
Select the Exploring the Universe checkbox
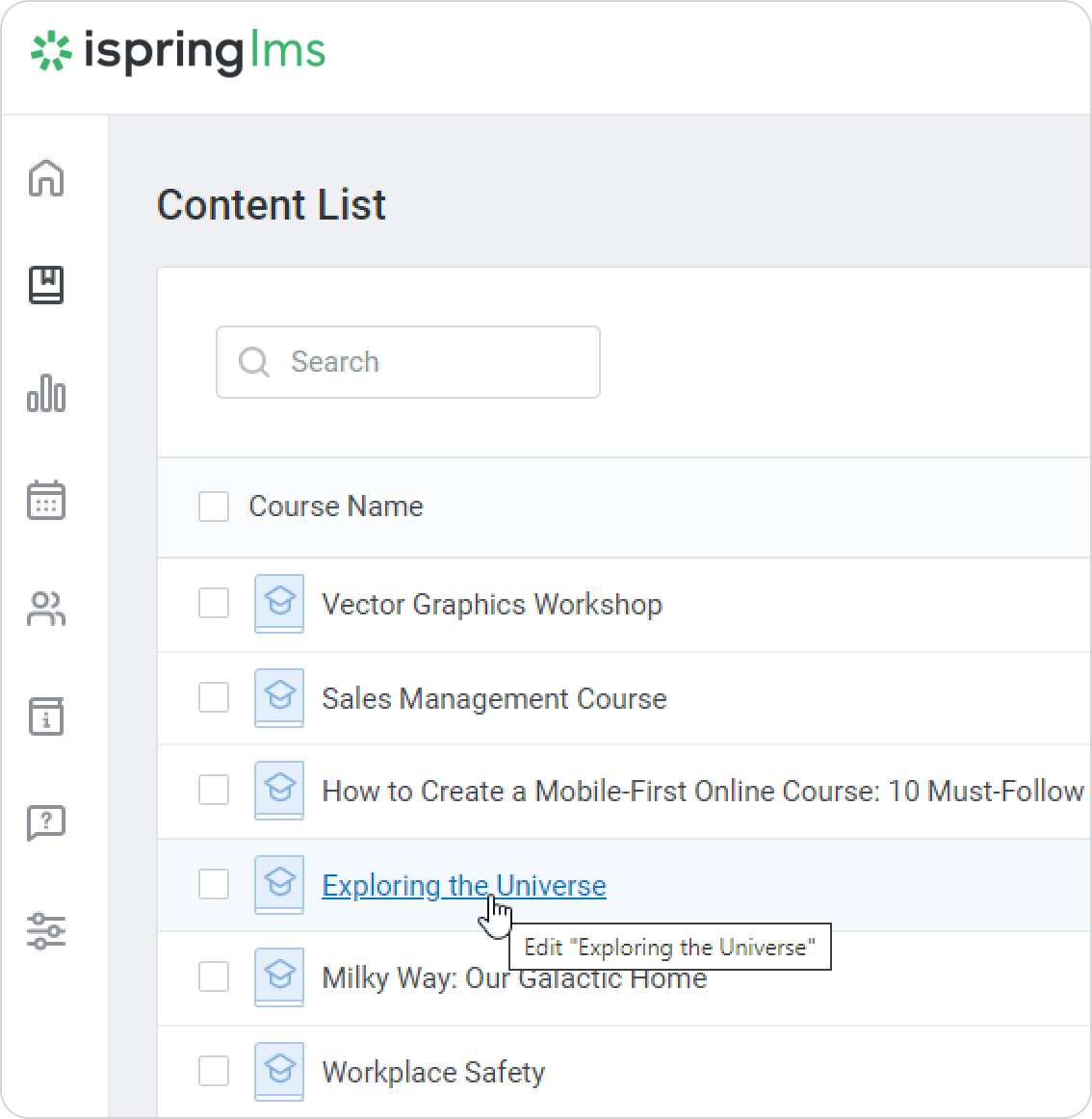point(214,884)
